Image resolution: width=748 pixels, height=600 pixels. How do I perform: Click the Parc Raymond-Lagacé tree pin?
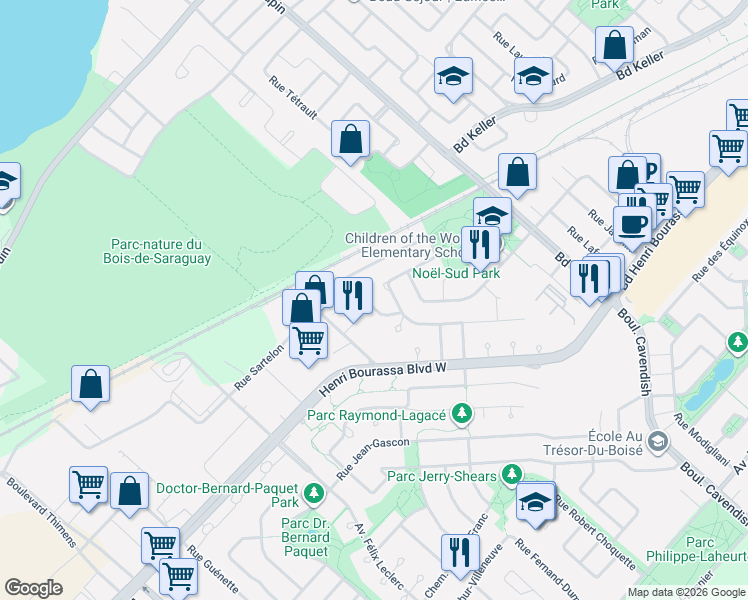click(462, 414)
